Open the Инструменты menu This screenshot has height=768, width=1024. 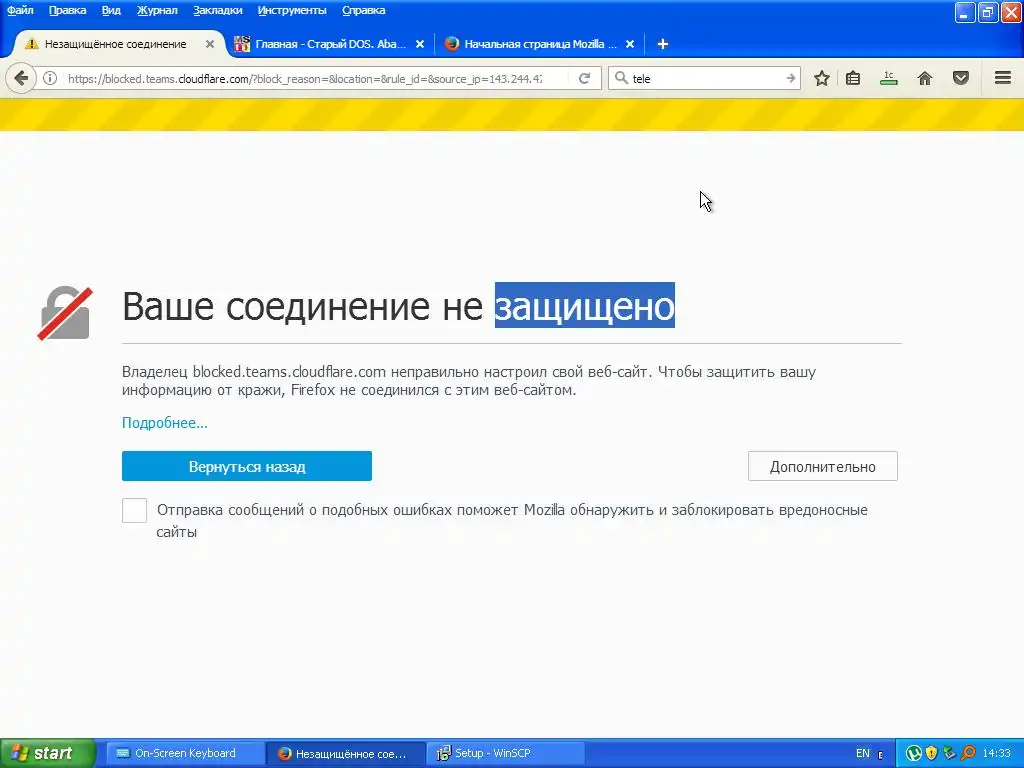pos(292,10)
